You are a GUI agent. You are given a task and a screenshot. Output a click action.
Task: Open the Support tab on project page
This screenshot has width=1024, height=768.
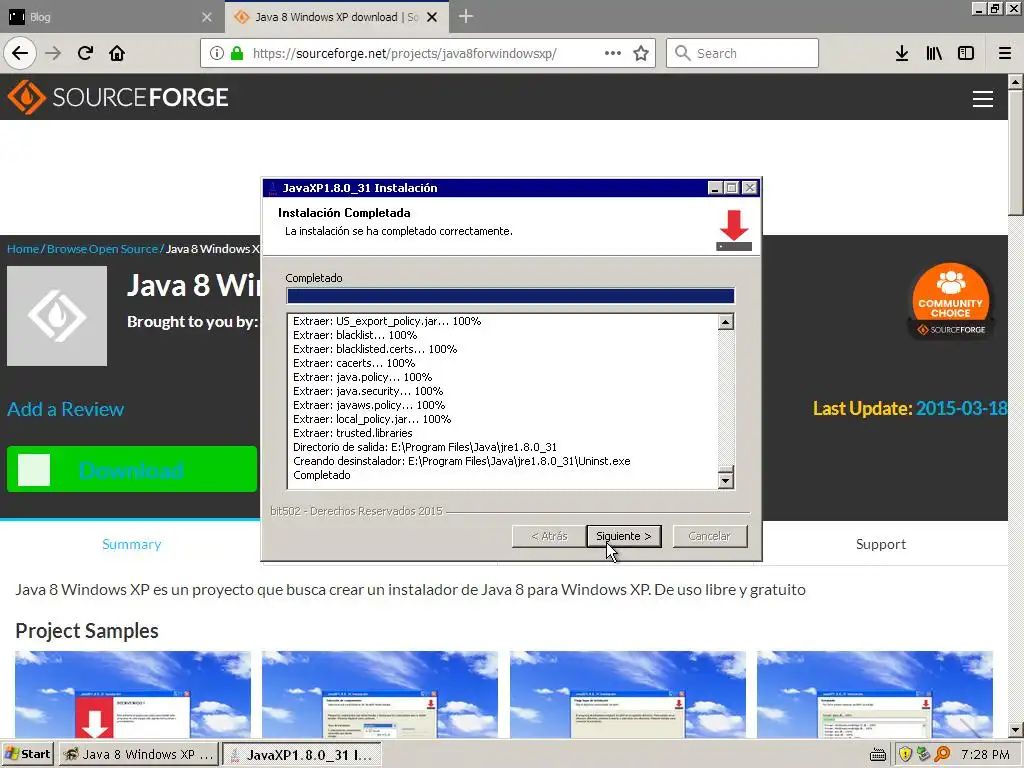880,544
